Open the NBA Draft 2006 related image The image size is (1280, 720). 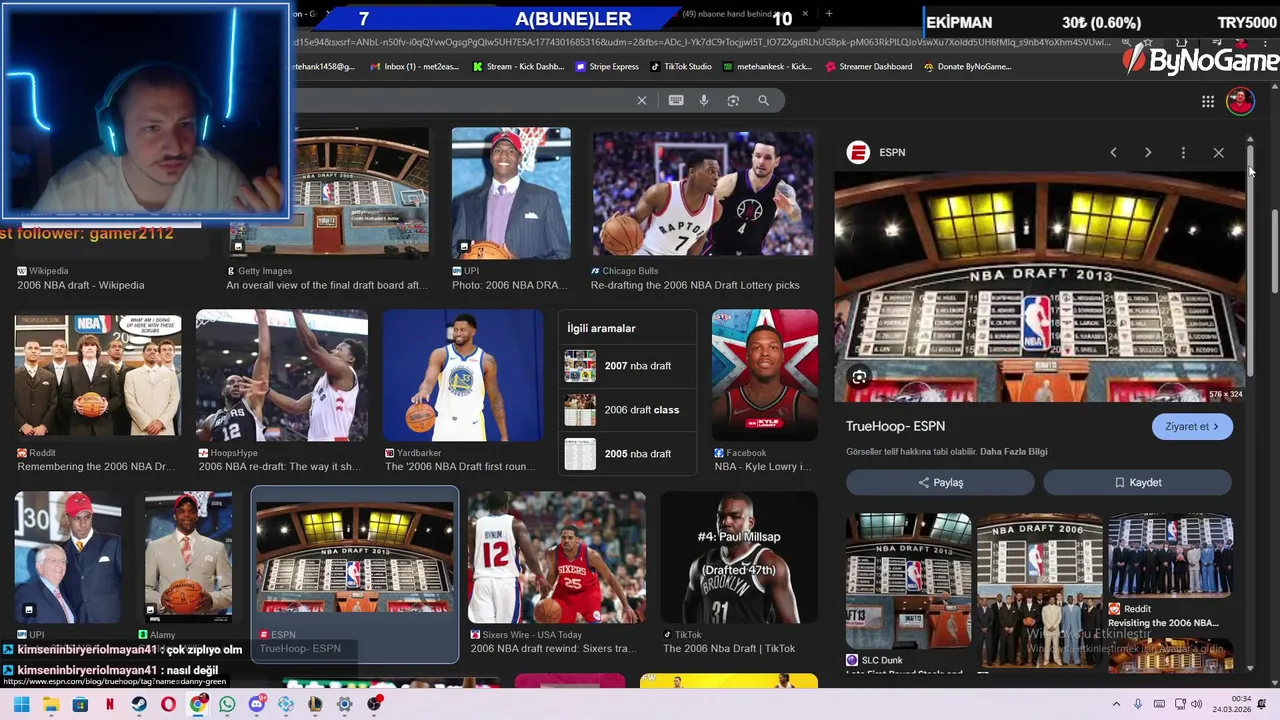coord(1039,590)
